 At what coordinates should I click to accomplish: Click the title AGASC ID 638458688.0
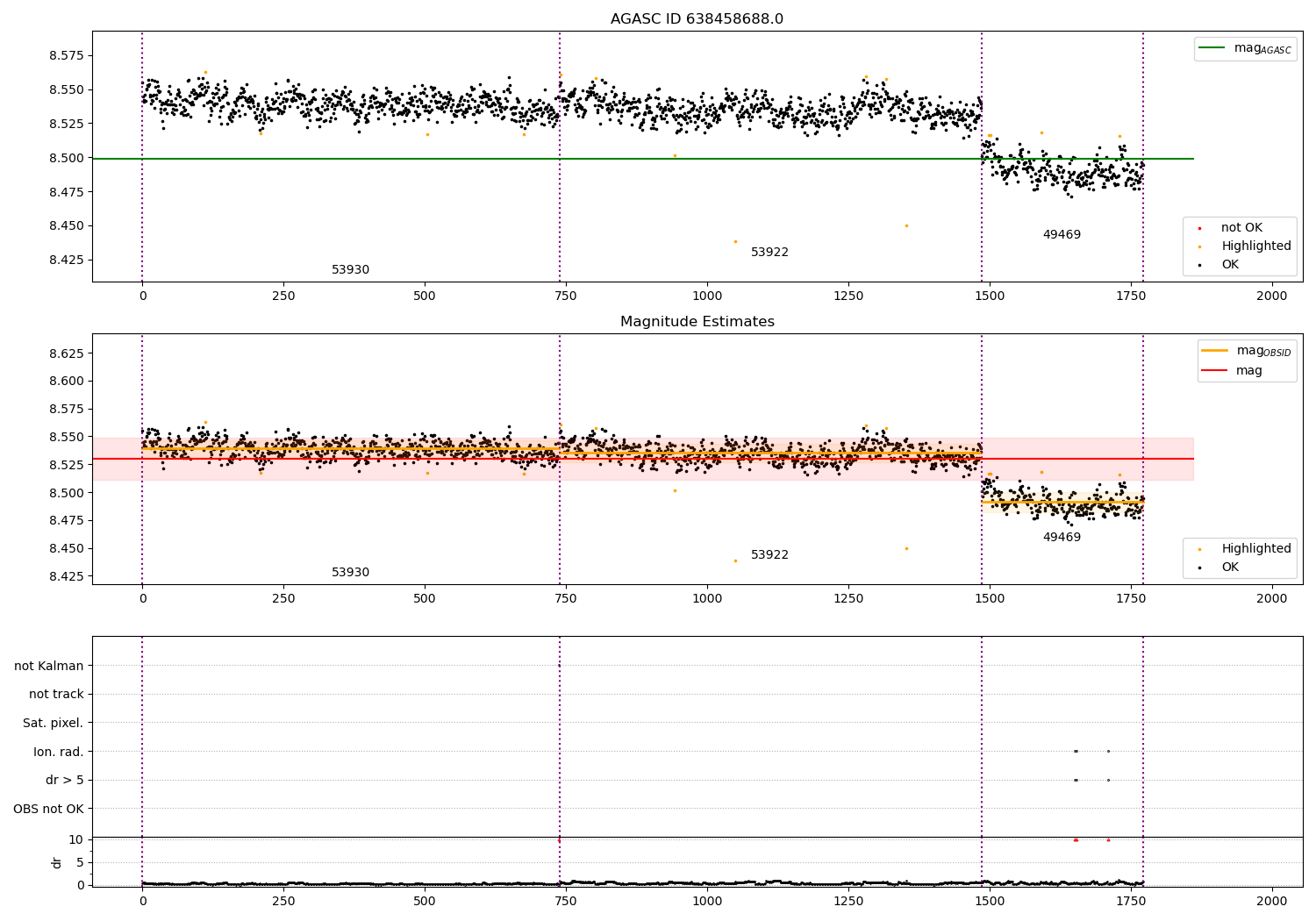(697, 19)
